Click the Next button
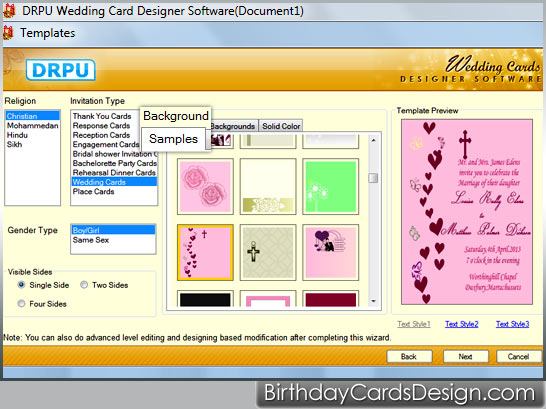546x409 pixels. click(x=465, y=356)
